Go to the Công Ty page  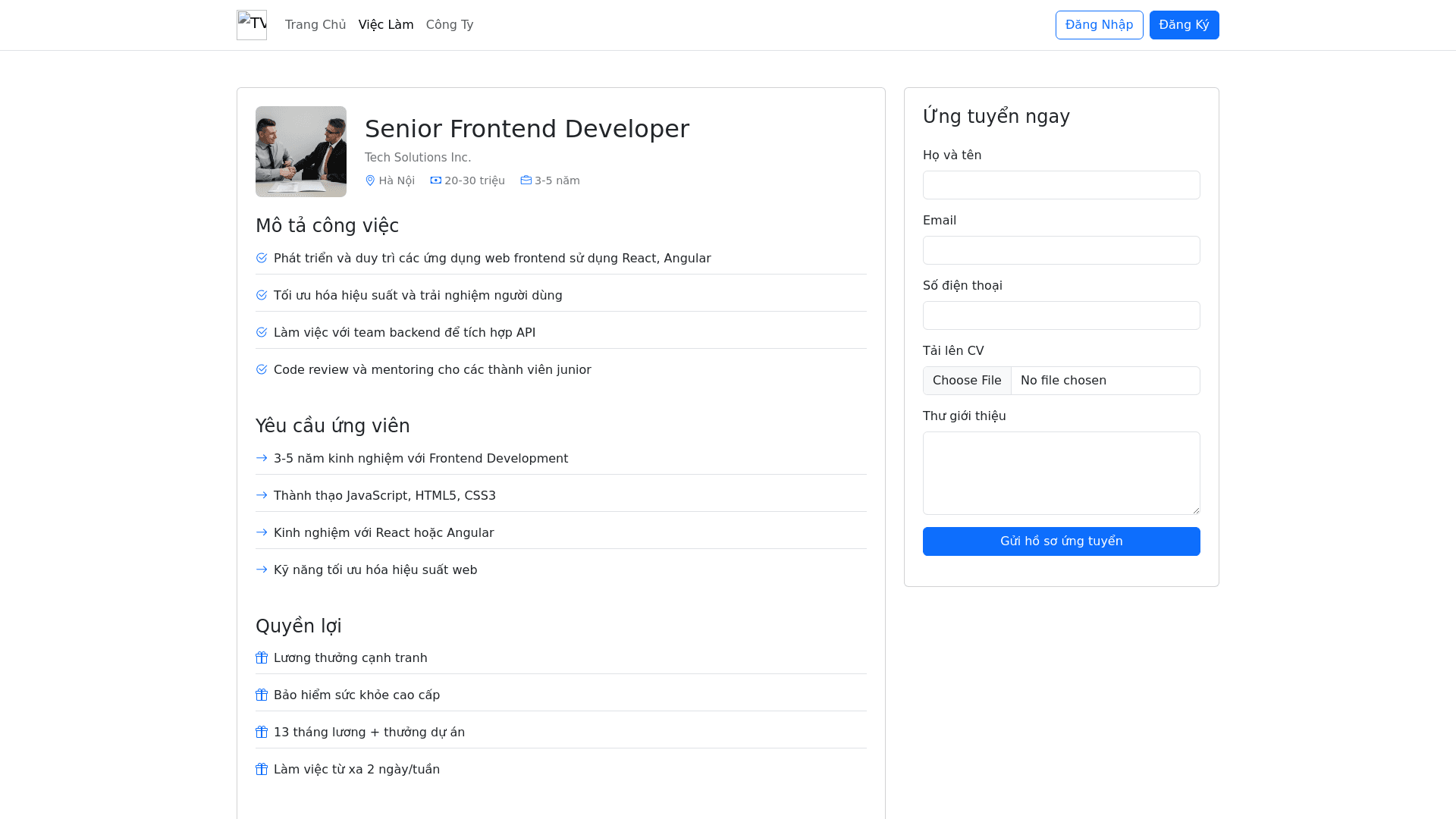click(x=450, y=25)
